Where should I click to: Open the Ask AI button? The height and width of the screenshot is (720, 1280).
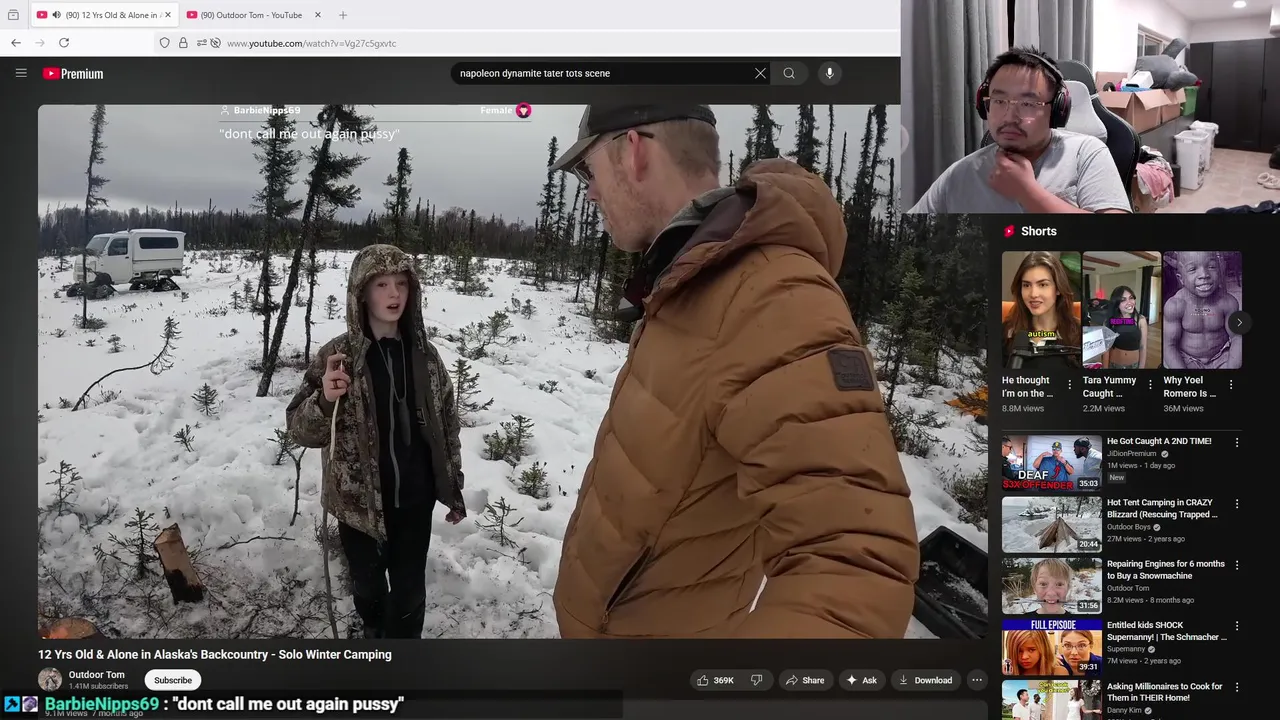tap(861, 680)
